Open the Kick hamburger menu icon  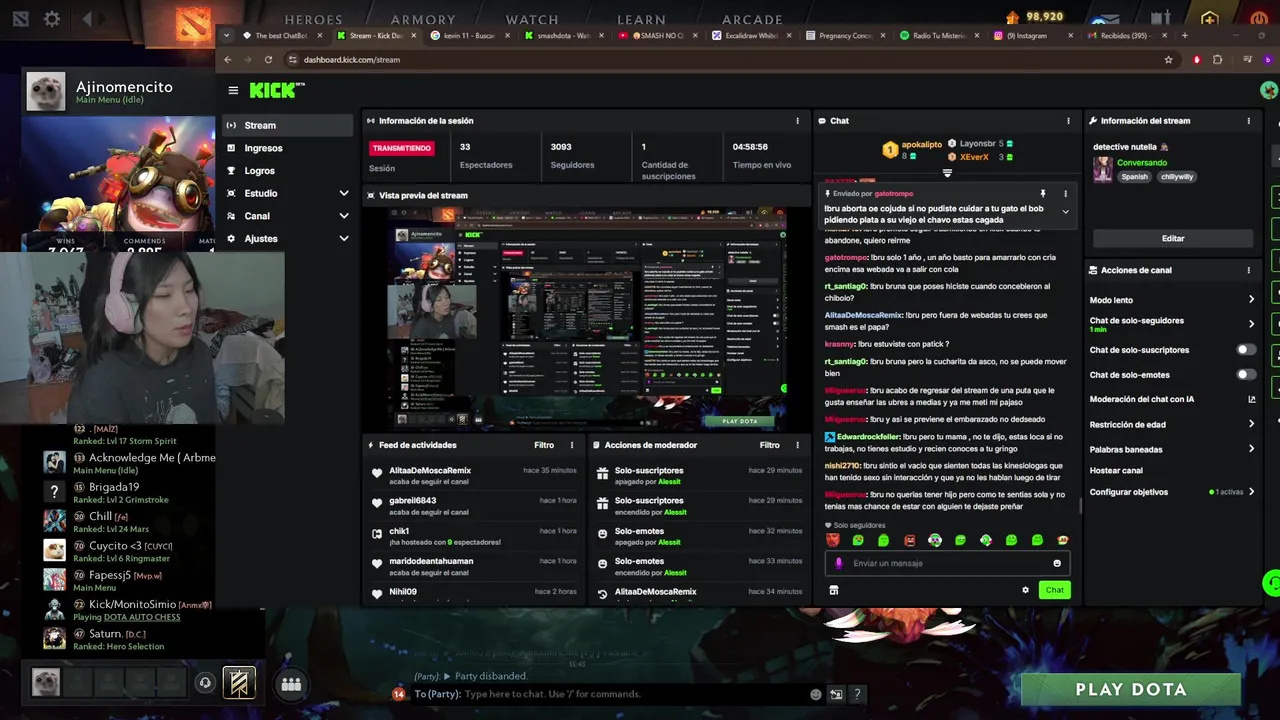coord(233,90)
